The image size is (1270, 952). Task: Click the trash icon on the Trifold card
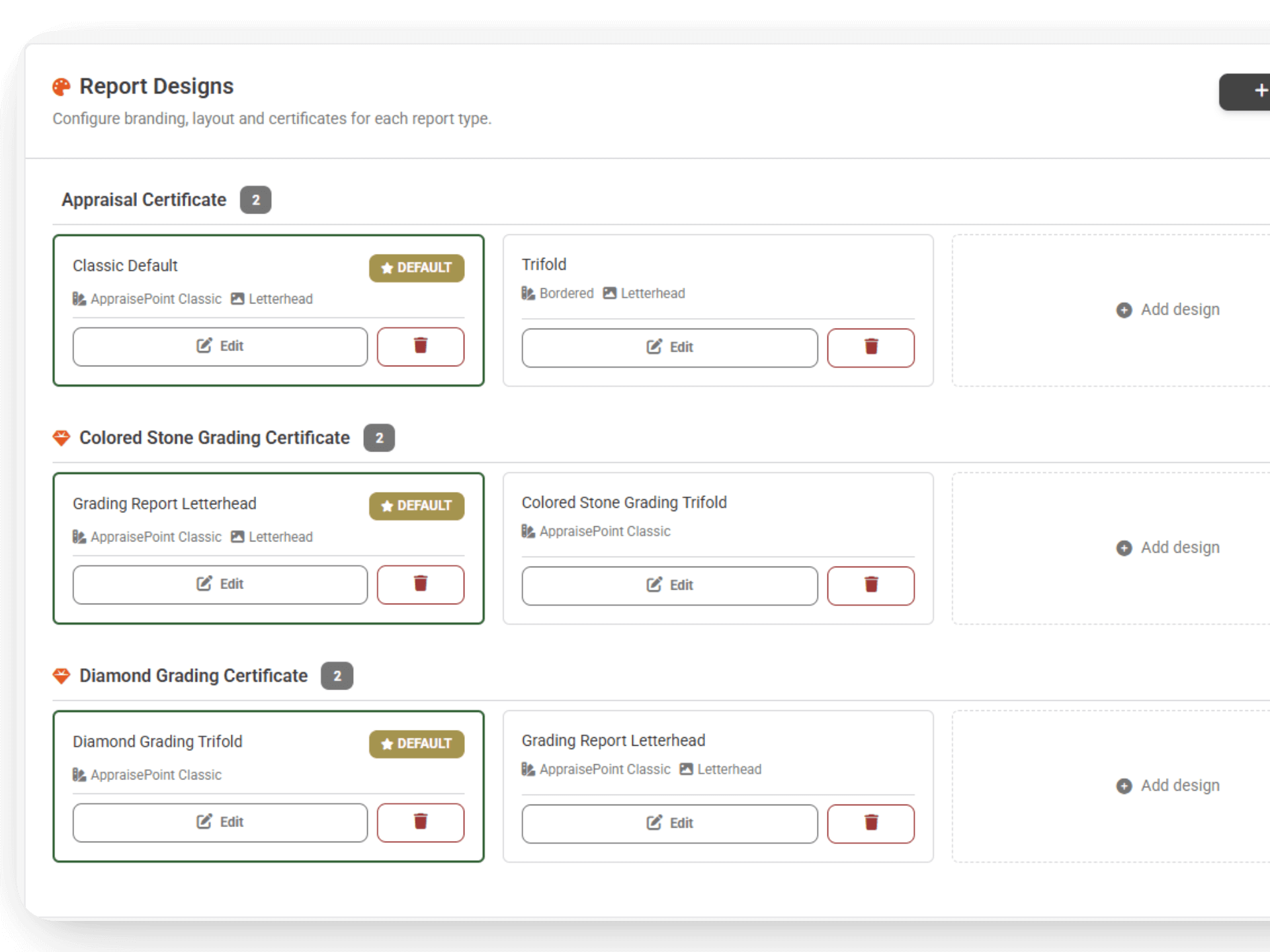click(870, 347)
